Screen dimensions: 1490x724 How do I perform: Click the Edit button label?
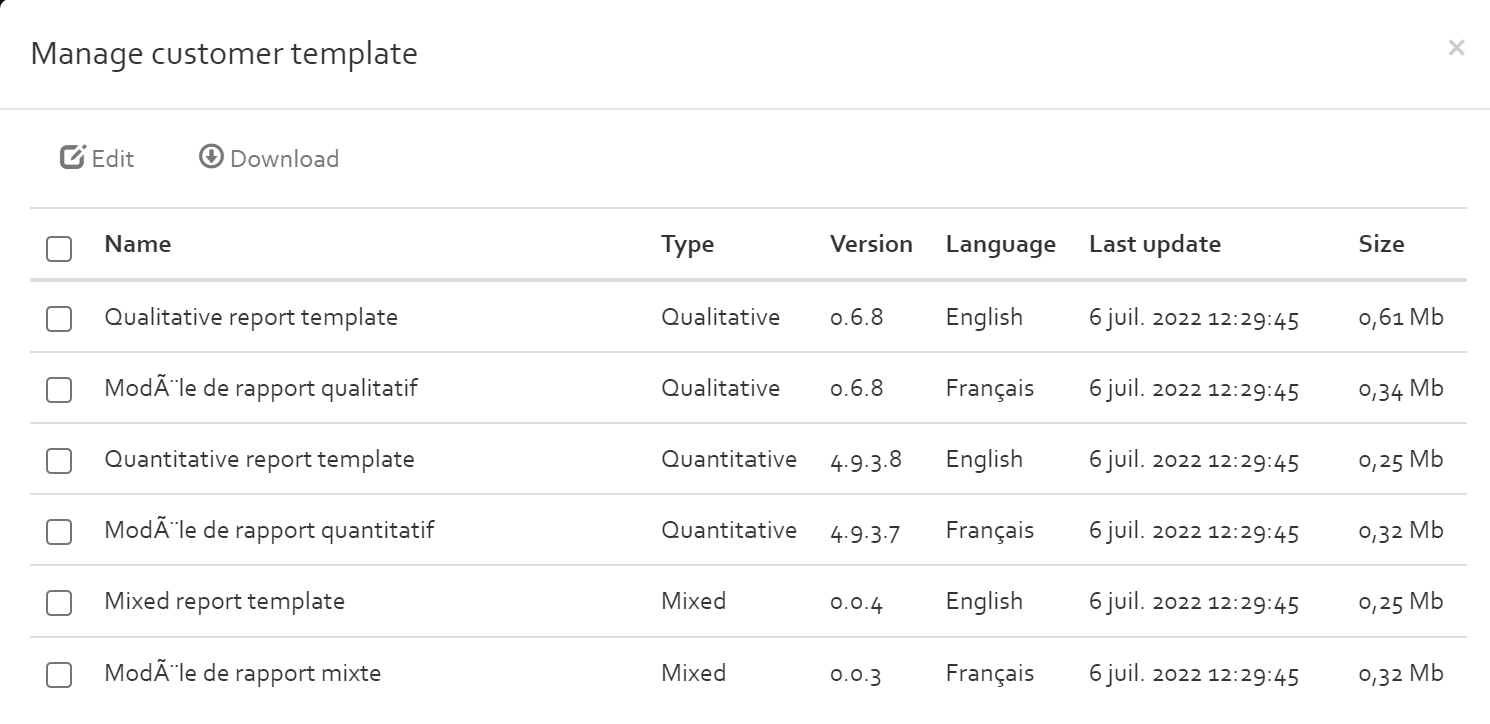tap(113, 159)
